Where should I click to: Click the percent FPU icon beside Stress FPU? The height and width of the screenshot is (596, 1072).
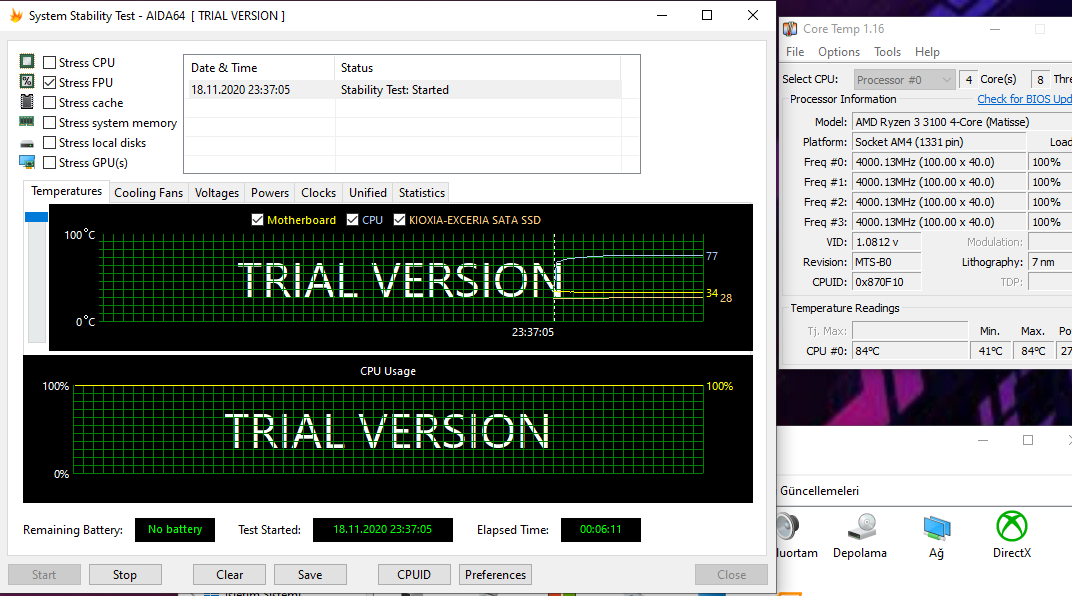pos(27,81)
